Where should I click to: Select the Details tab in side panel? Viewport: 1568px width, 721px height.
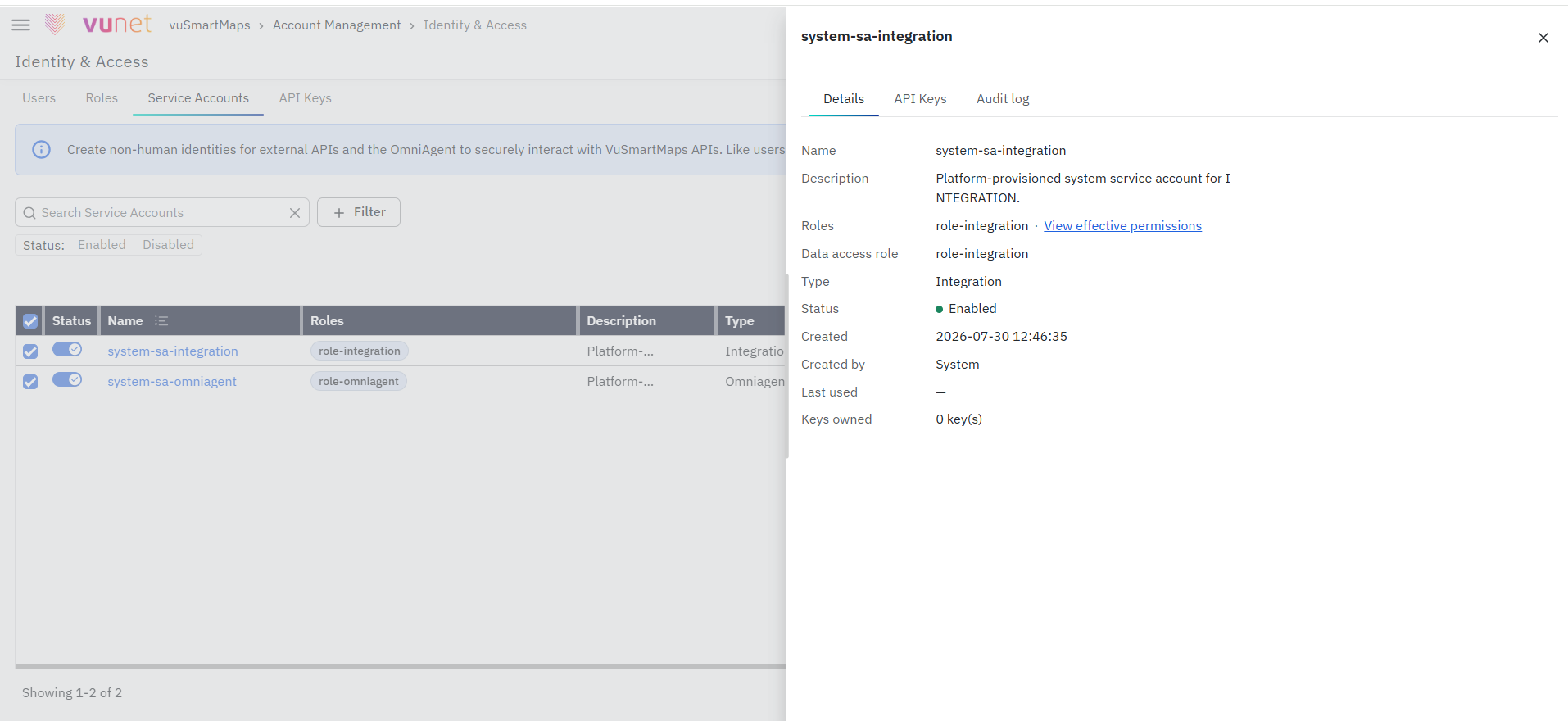point(844,99)
